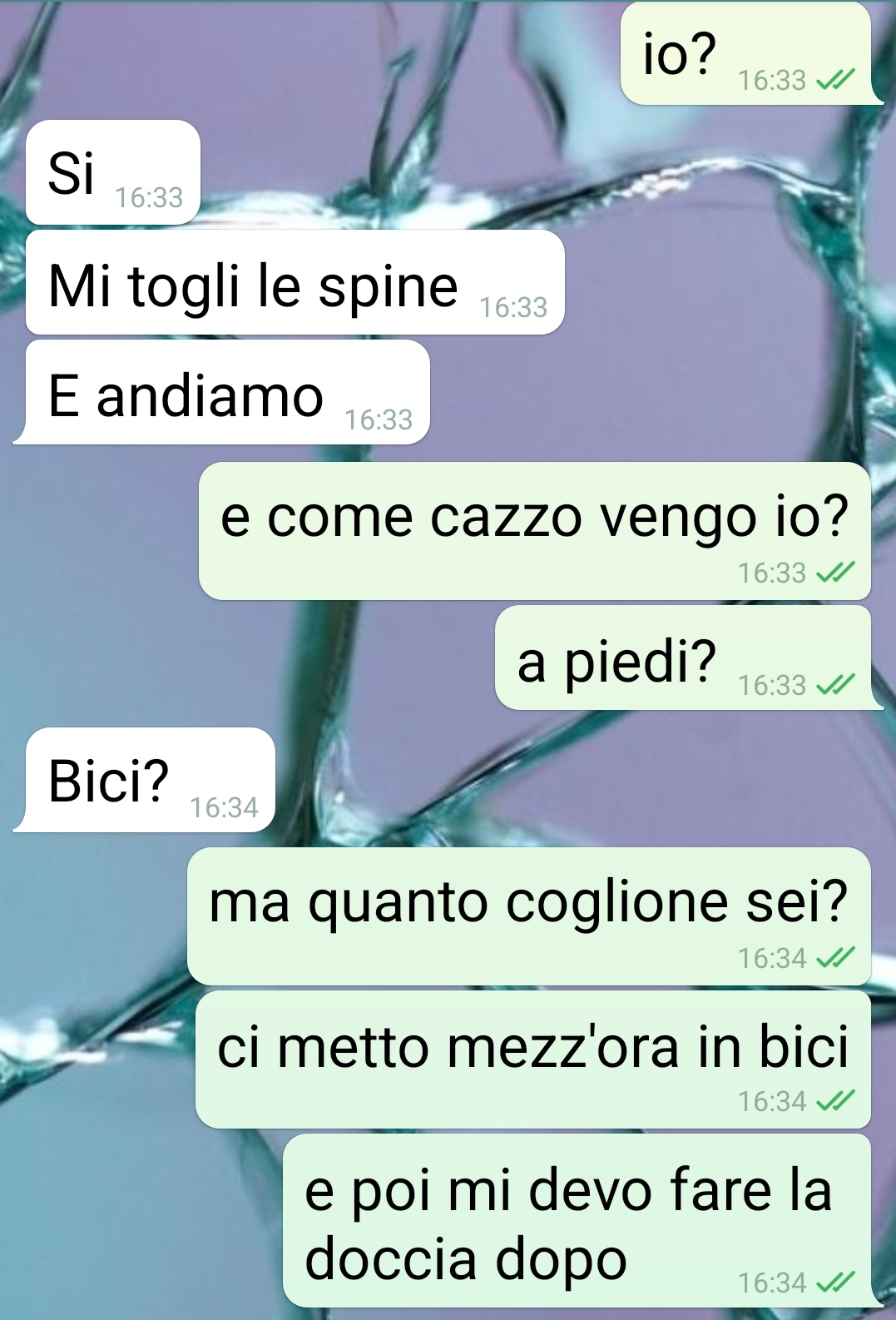The height and width of the screenshot is (1320, 896).
Task: Select the 'Si' received message bubble
Action: (113, 172)
